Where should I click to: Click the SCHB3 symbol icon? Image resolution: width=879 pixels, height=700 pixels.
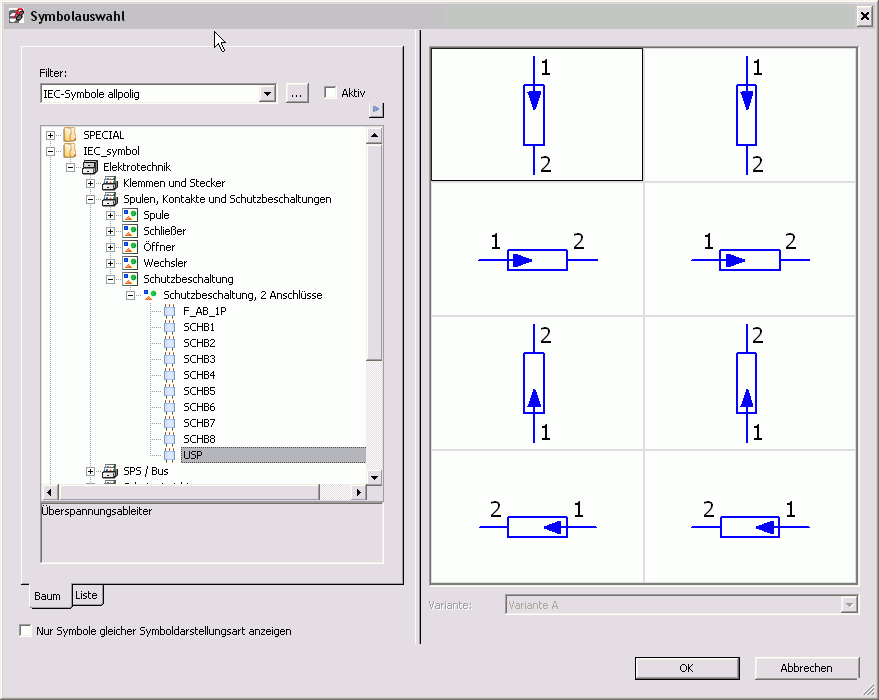click(169, 359)
